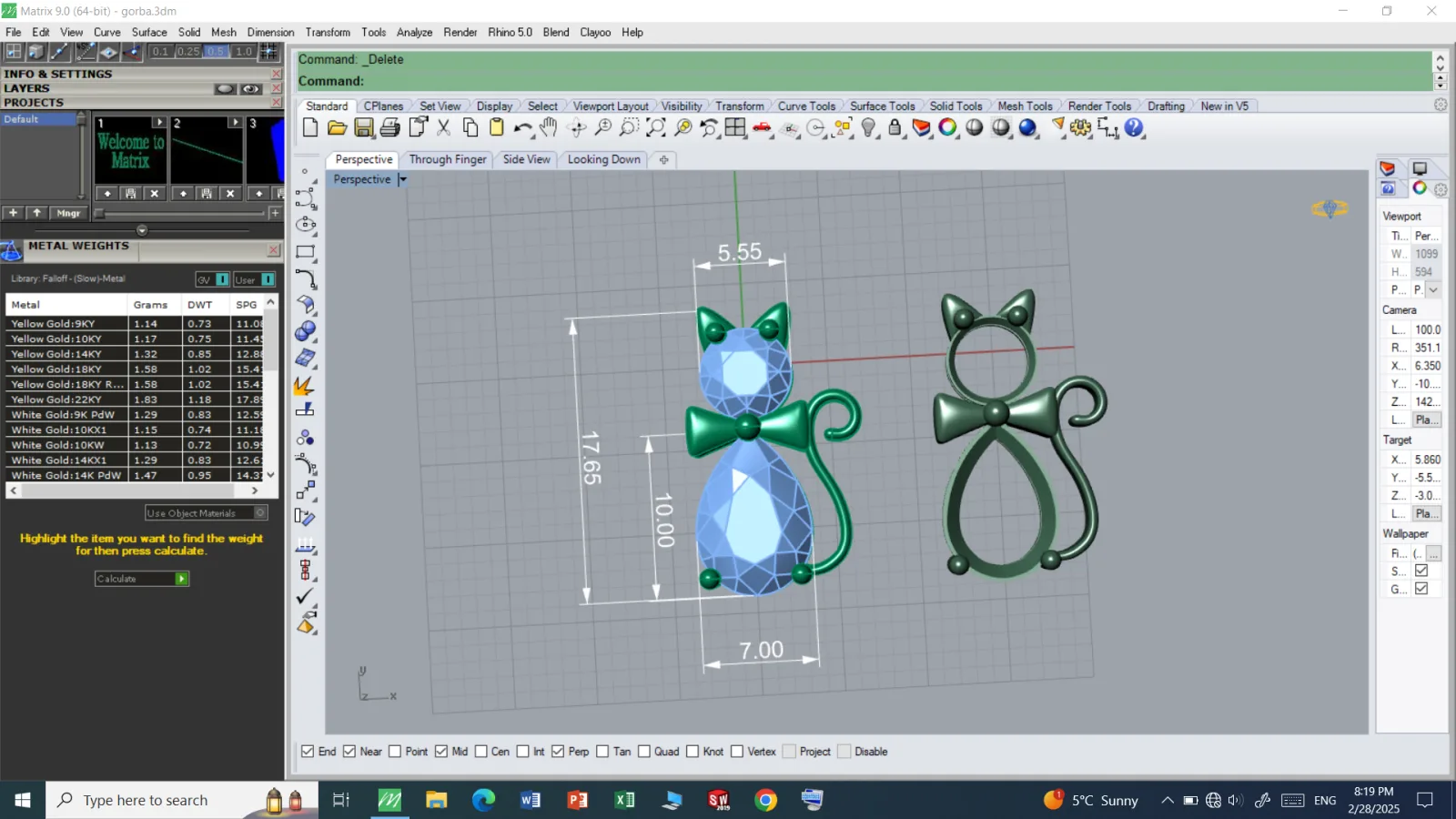This screenshot has width=1456, height=819.
Task: Select the 0.25 increment button
Action: (x=188, y=52)
